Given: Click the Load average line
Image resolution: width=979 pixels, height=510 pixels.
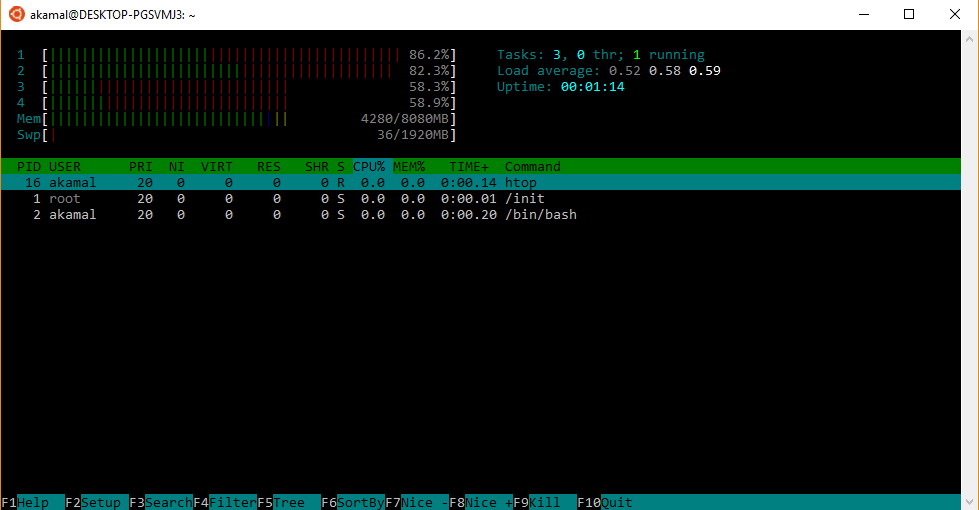Looking at the screenshot, I should pyautogui.click(x=609, y=71).
